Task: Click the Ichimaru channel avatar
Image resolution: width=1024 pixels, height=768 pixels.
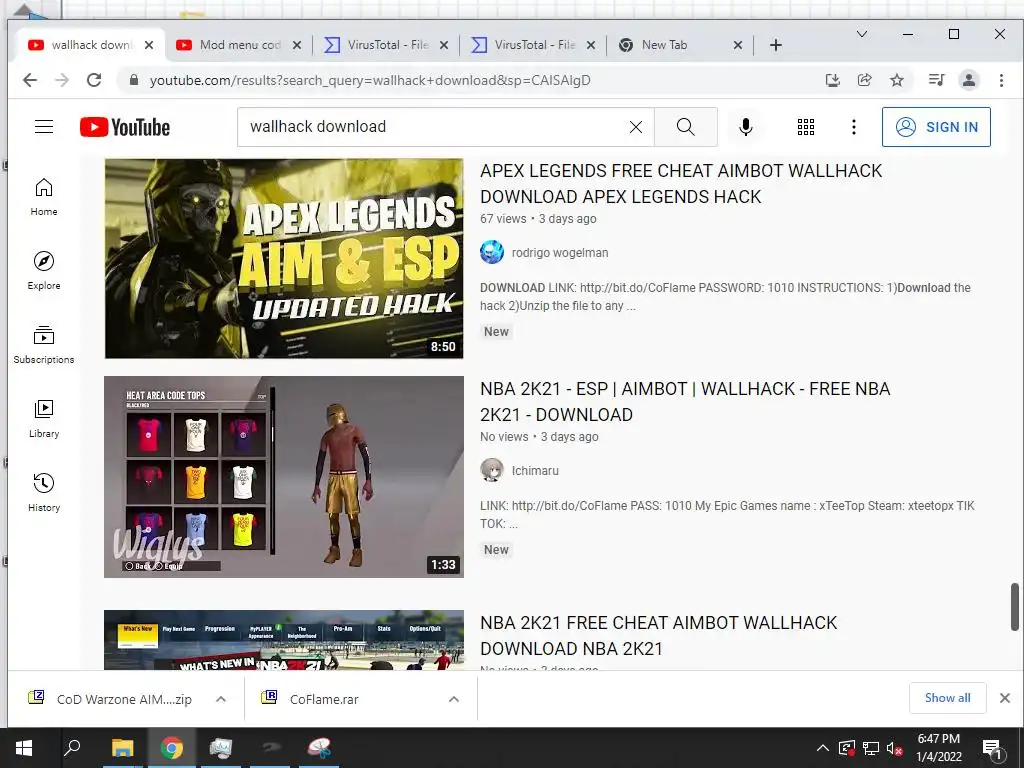Action: [492, 470]
